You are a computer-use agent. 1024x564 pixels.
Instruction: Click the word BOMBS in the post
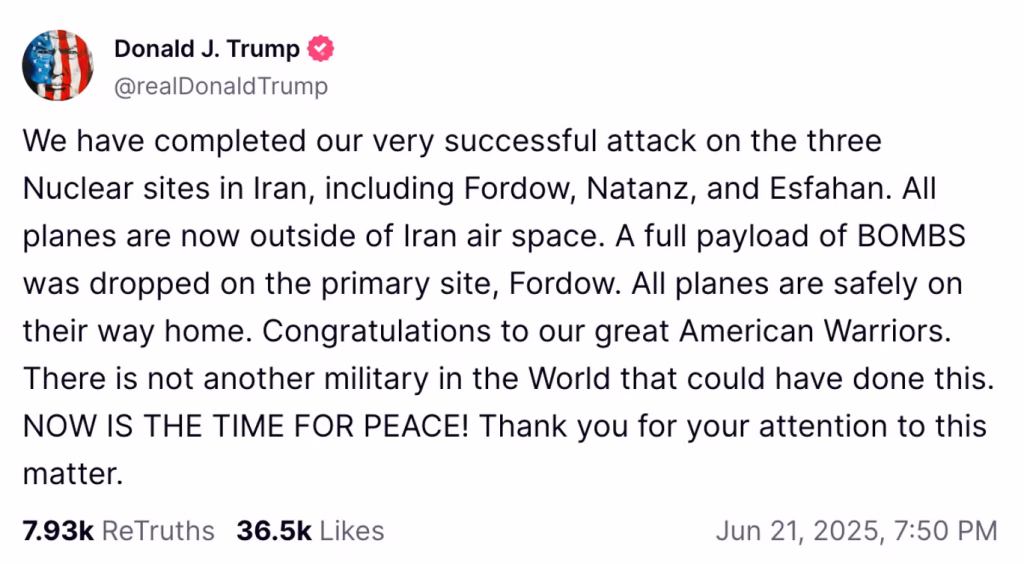coord(911,236)
